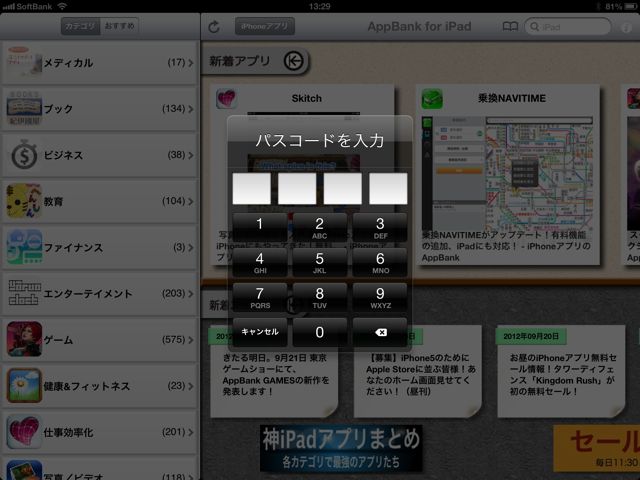Select the 教育 category icon
The width and height of the screenshot is (640, 480).
pos(24,201)
